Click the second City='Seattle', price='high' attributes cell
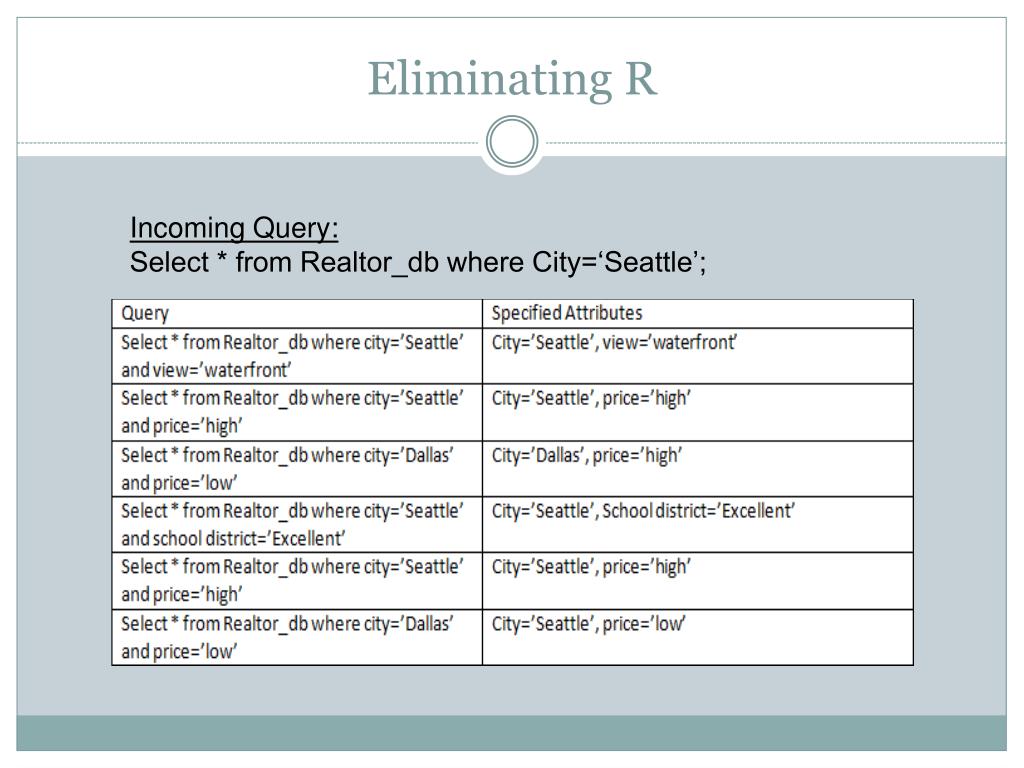 pyautogui.click(x=697, y=581)
